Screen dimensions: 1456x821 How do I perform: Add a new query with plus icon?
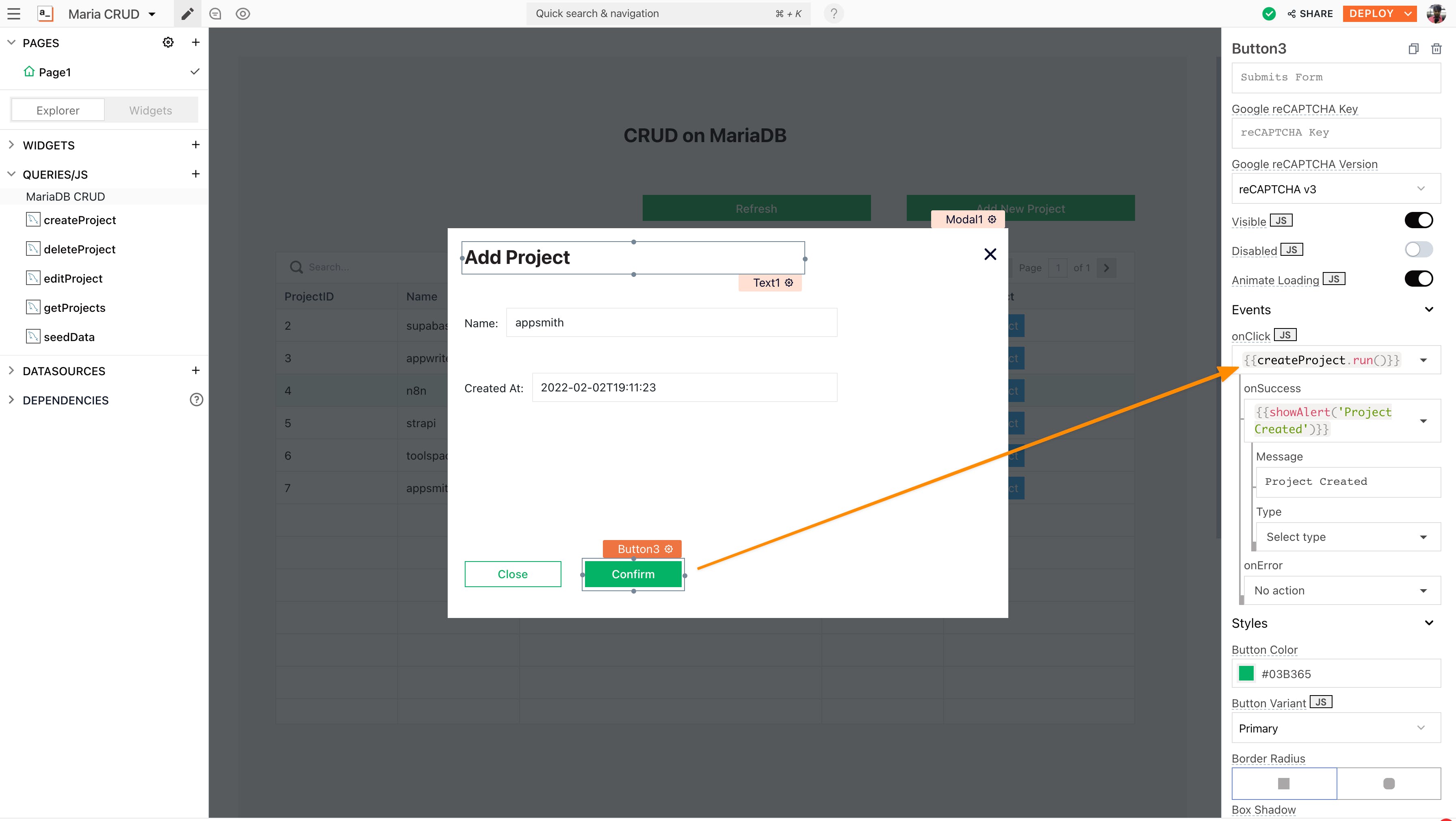coord(195,174)
